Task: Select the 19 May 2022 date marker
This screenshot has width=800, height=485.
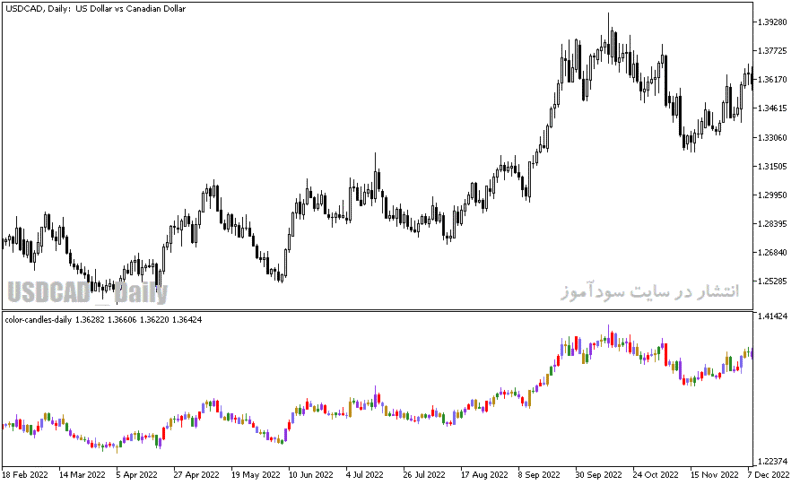Action: tap(255, 475)
